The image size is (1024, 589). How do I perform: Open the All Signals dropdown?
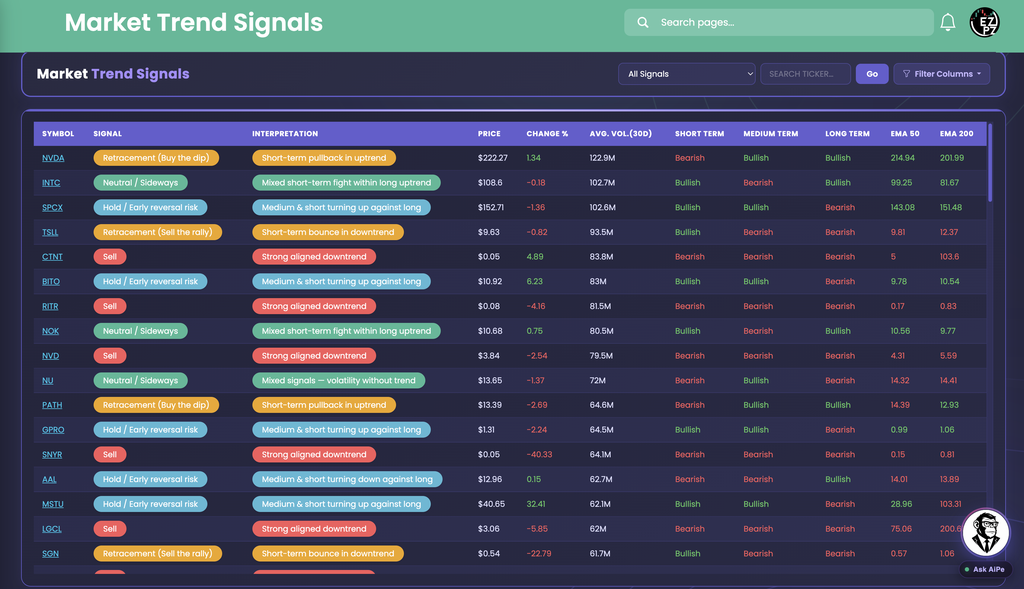pyautogui.click(x=686, y=74)
